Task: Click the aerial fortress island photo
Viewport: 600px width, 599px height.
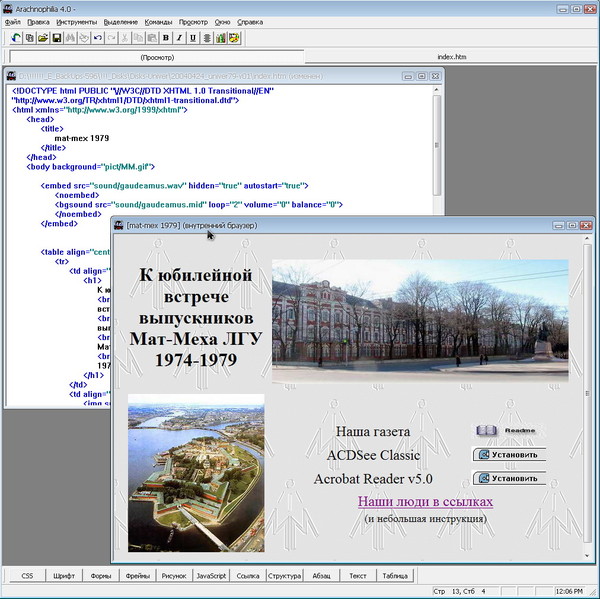Action: [x=196, y=473]
